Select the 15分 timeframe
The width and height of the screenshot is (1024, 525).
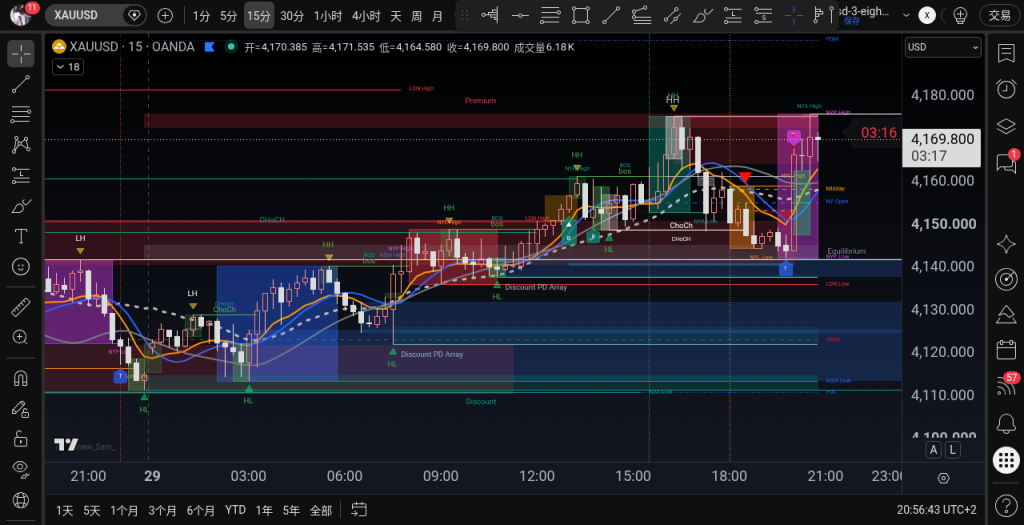[259, 16]
